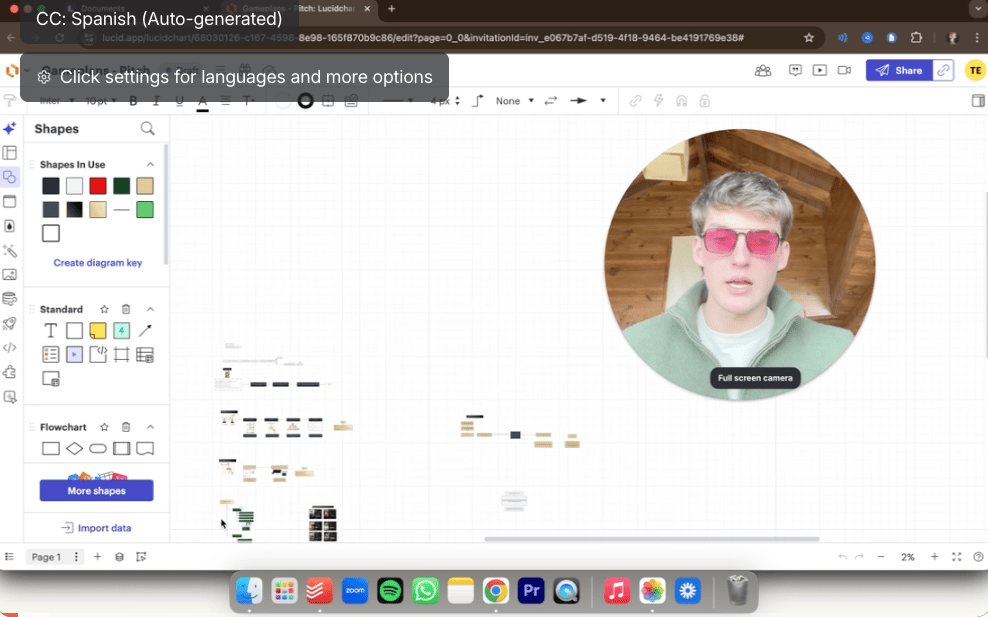The width and height of the screenshot is (988, 617).
Task: Open the images panel in sidebar
Action: (x=9, y=275)
